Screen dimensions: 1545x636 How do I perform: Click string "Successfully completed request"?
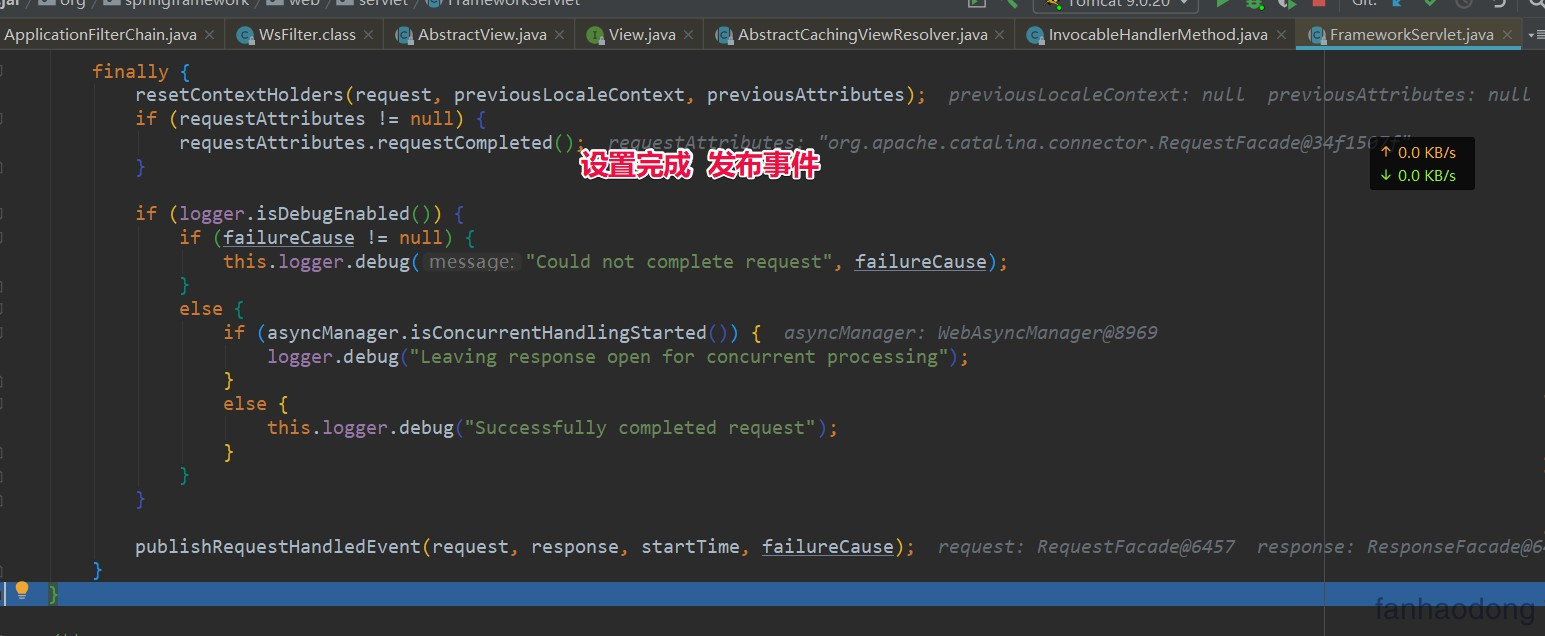(x=641, y=428)
